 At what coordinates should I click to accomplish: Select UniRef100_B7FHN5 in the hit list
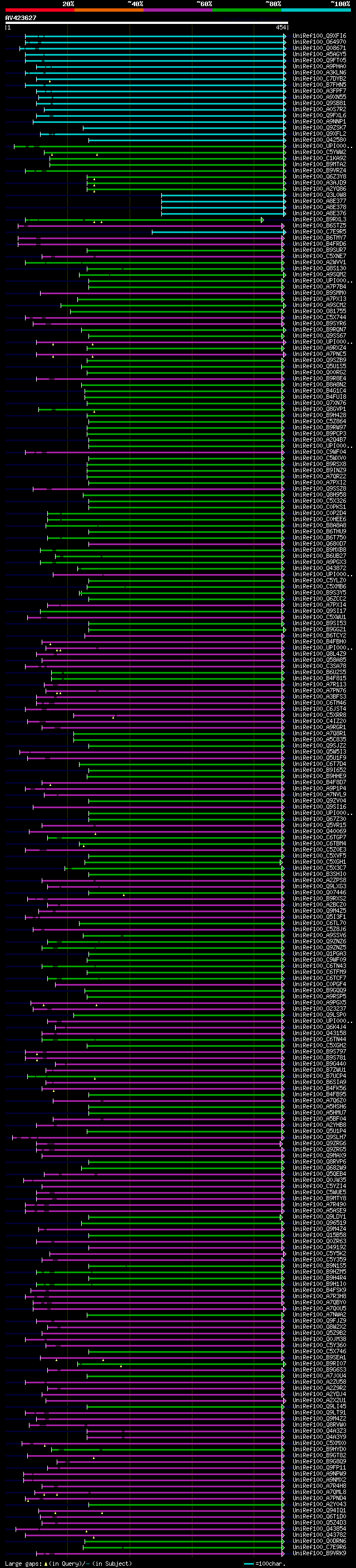point(319,85)
